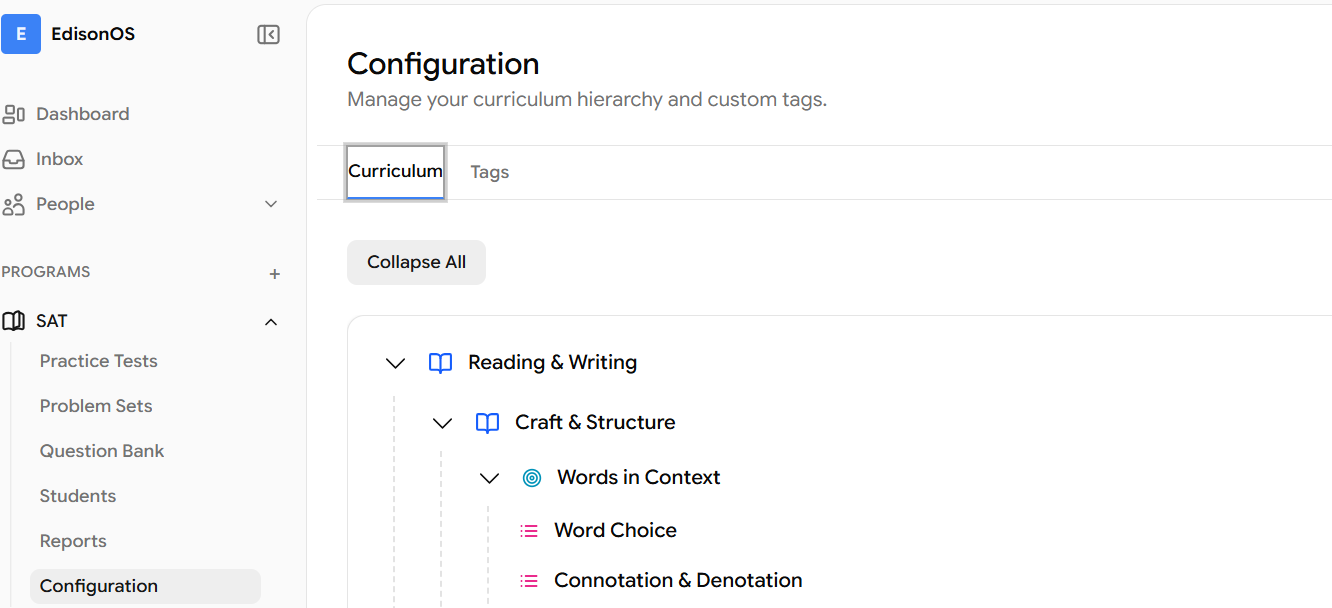Collapse the Craft & Structure node

[442, 423]
